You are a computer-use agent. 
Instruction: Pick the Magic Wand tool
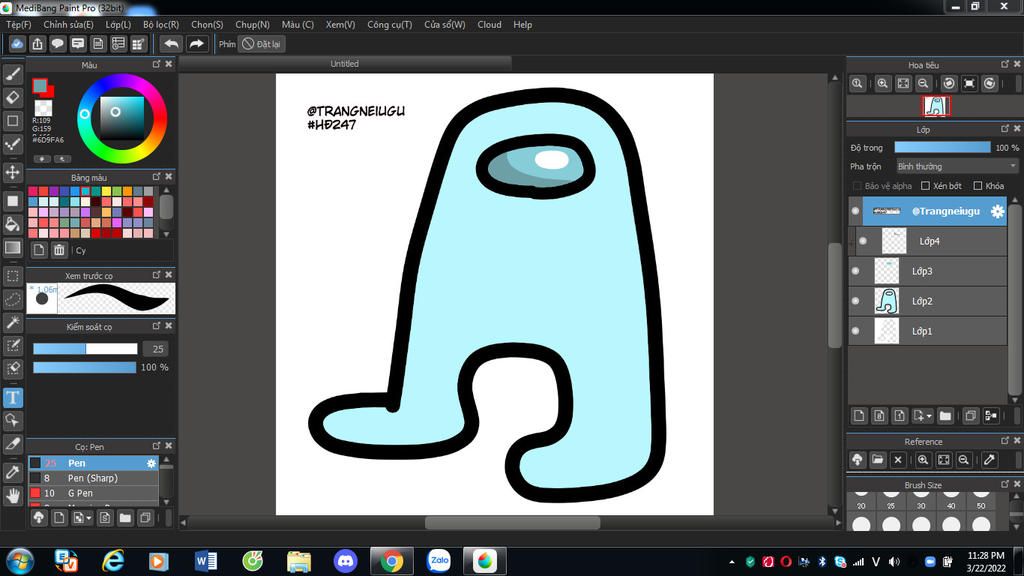click(12, 322)
